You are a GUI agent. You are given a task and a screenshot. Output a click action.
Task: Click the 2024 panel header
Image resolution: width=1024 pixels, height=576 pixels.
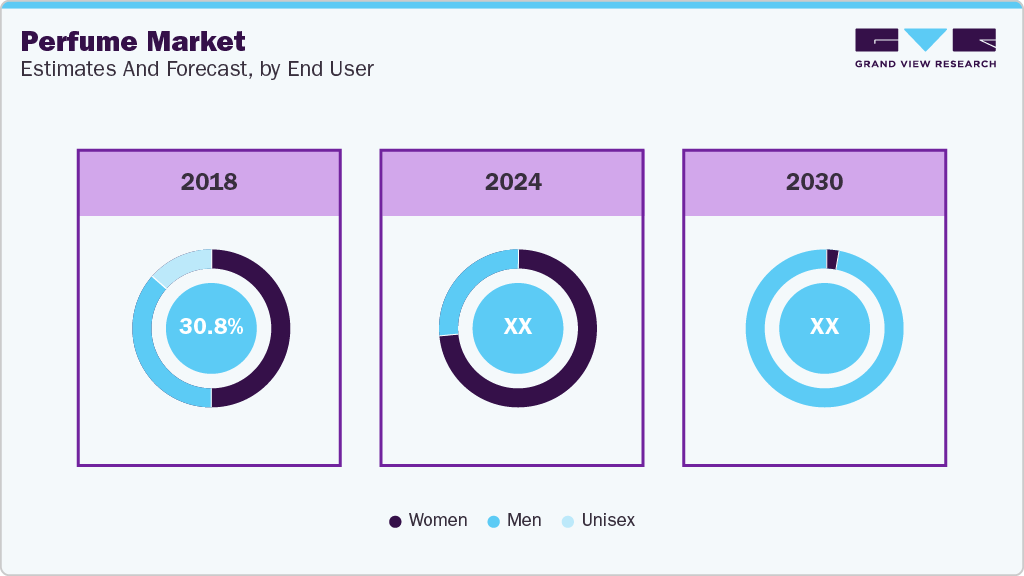tap(512, 182)
